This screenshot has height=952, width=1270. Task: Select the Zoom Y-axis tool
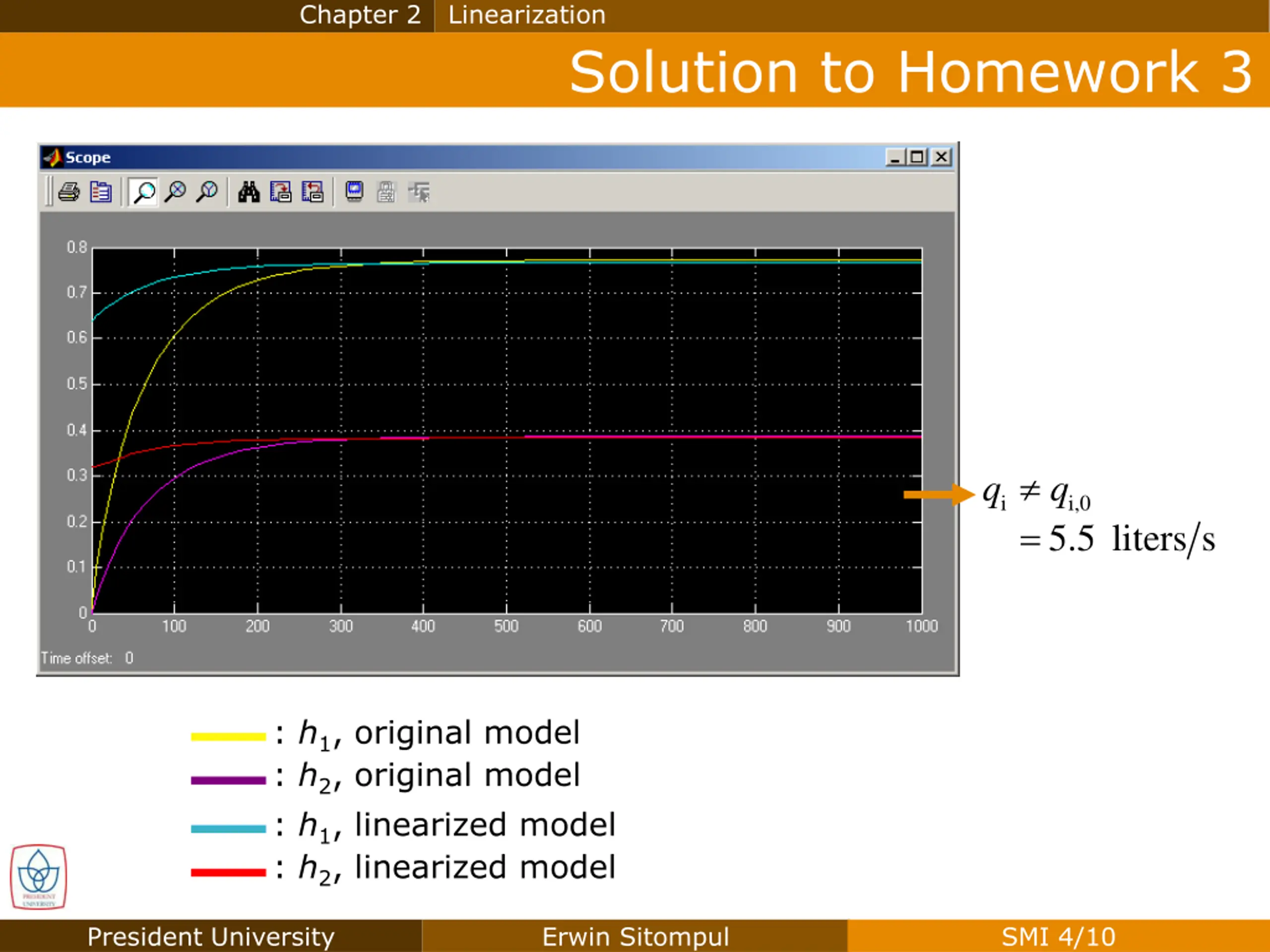pos(207,192)
